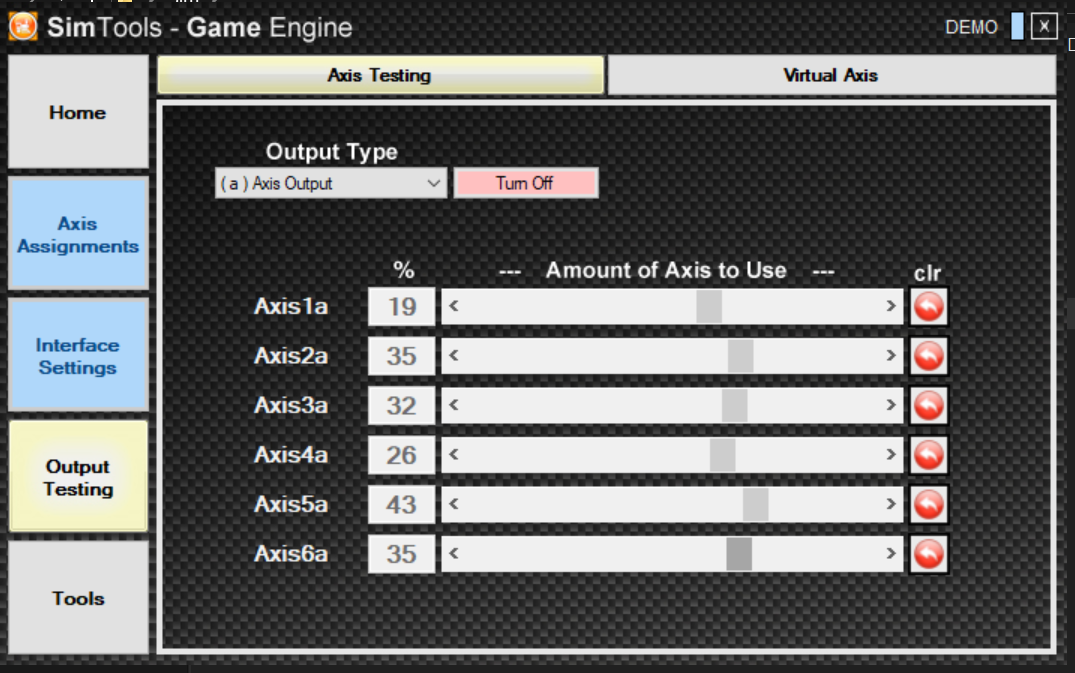The height and width of the screenshot is (673, 1075).
Task: Clear the Axis1a value with its red button
Action: [x=929, y=306]
